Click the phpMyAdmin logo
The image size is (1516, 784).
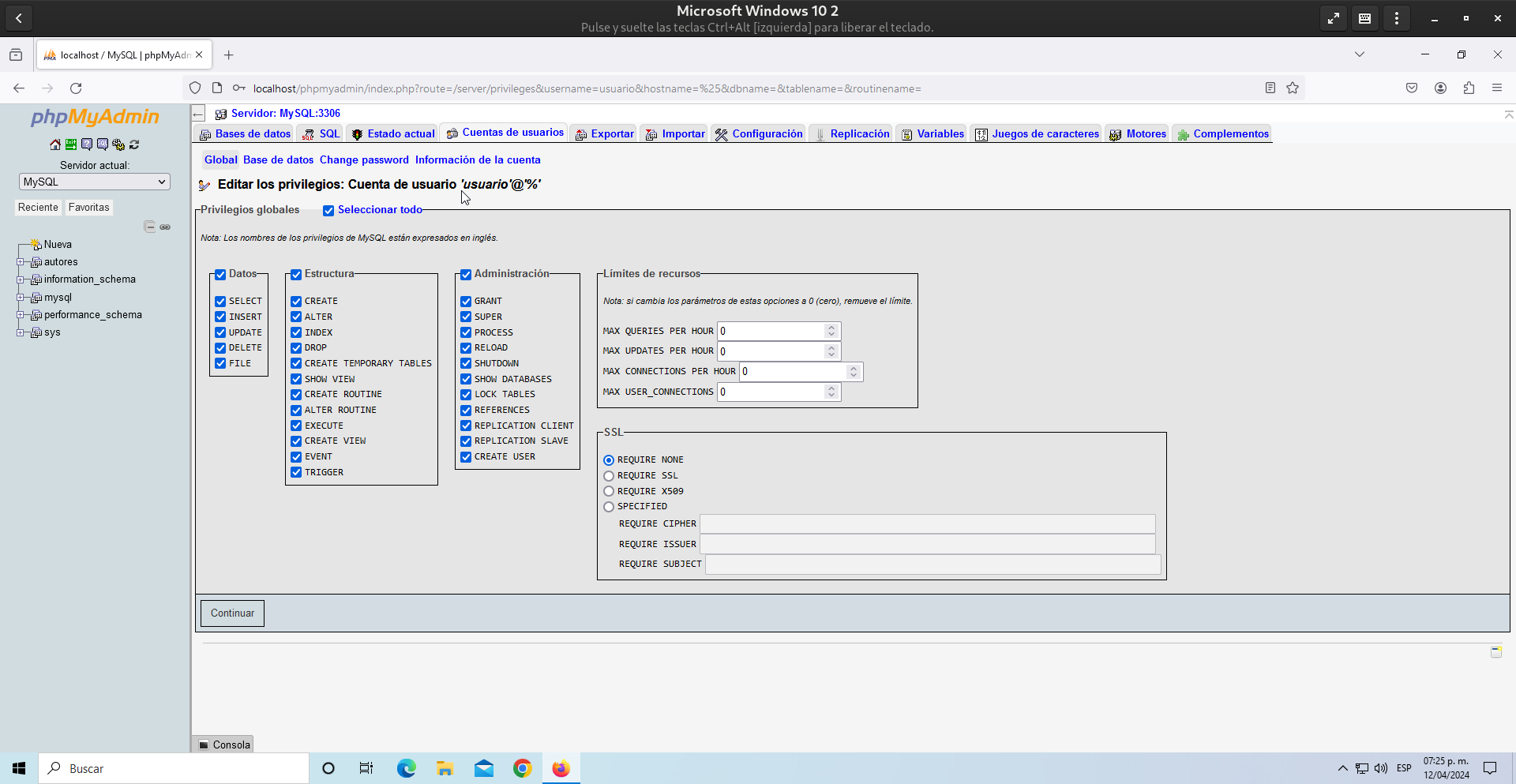tap(95, 117)
